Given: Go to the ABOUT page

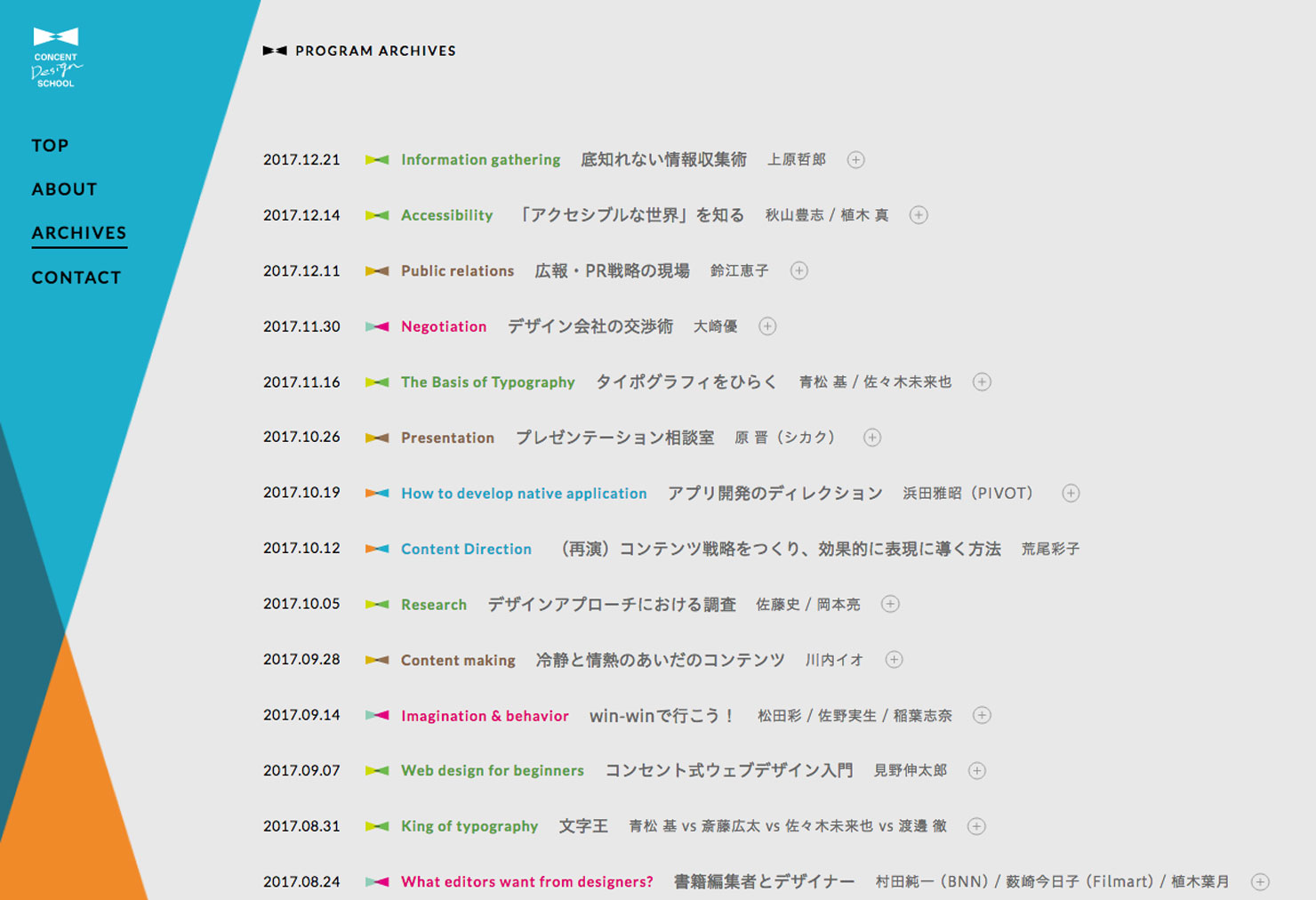Looking at the screenshot, I should (x=64, y=189).
